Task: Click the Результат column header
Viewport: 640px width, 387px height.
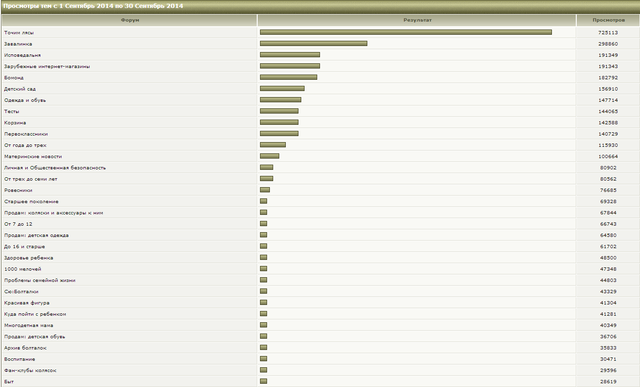Action: pyautogui.click(x=417, y=20)
